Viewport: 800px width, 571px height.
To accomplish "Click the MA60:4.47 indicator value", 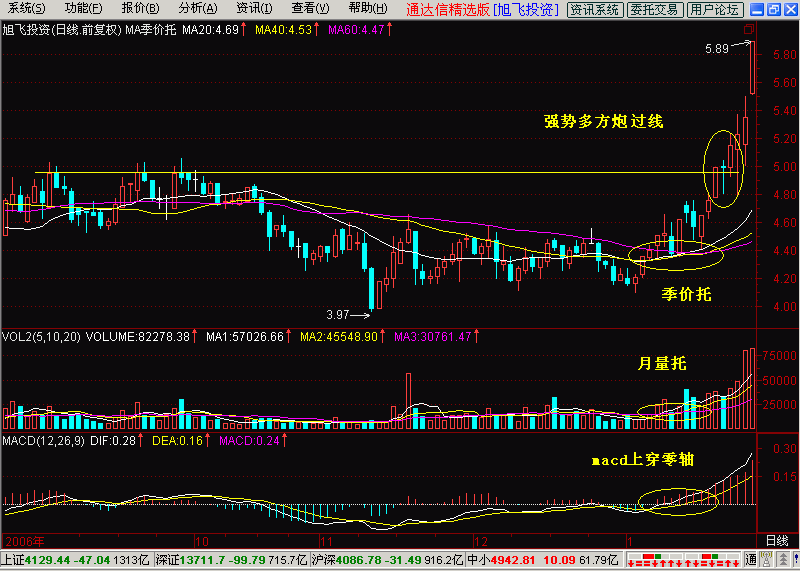I will 356,30.
